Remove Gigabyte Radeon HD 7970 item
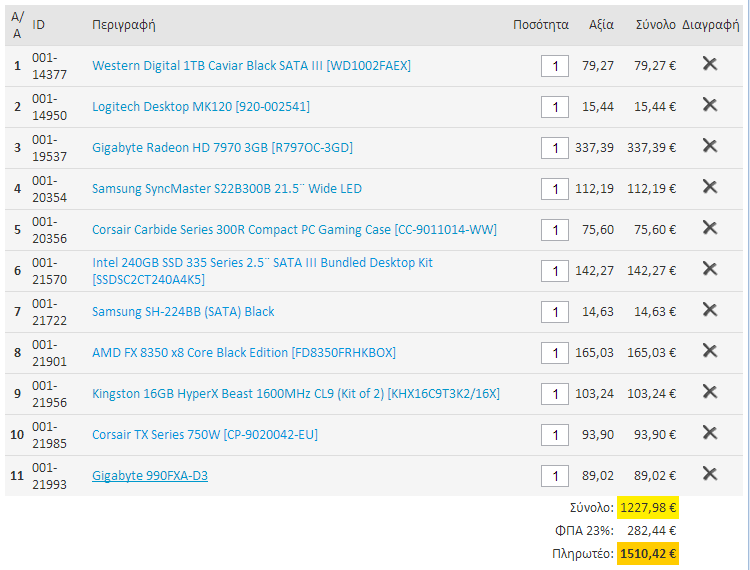 tap(710, 146)
